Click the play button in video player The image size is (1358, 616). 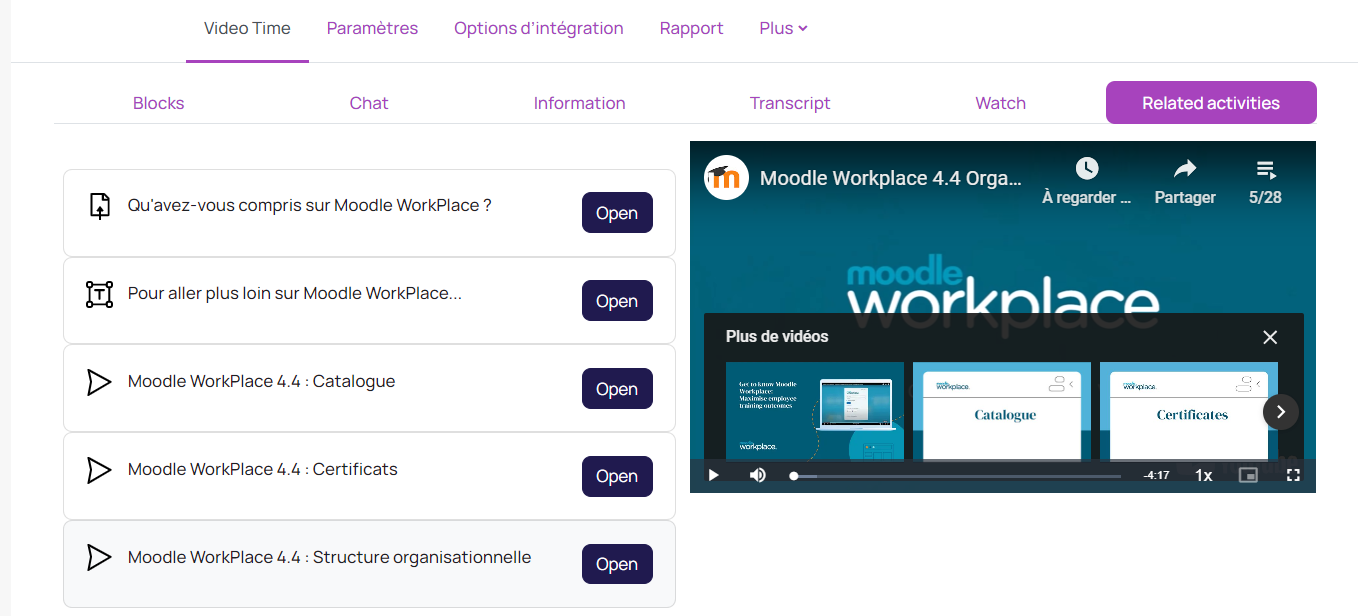[713, 475]
